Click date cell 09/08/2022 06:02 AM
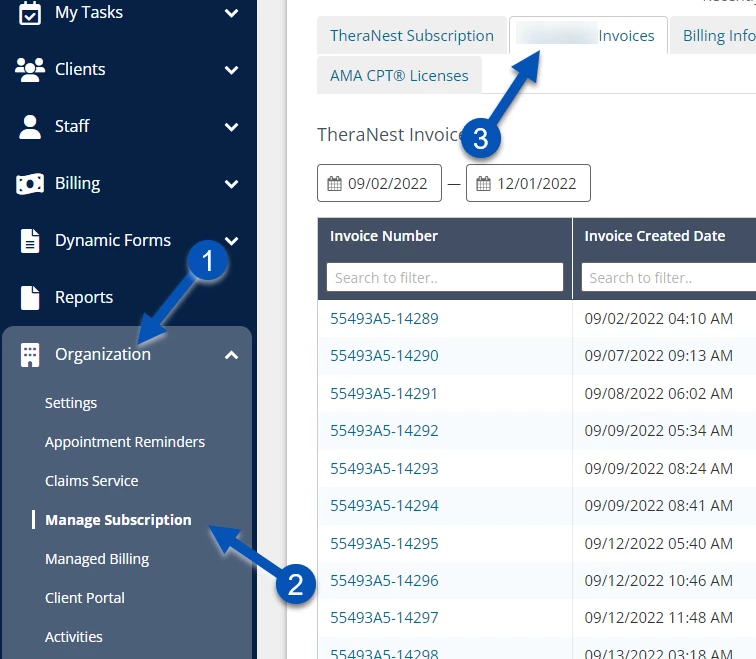 (x=659, y=393)
